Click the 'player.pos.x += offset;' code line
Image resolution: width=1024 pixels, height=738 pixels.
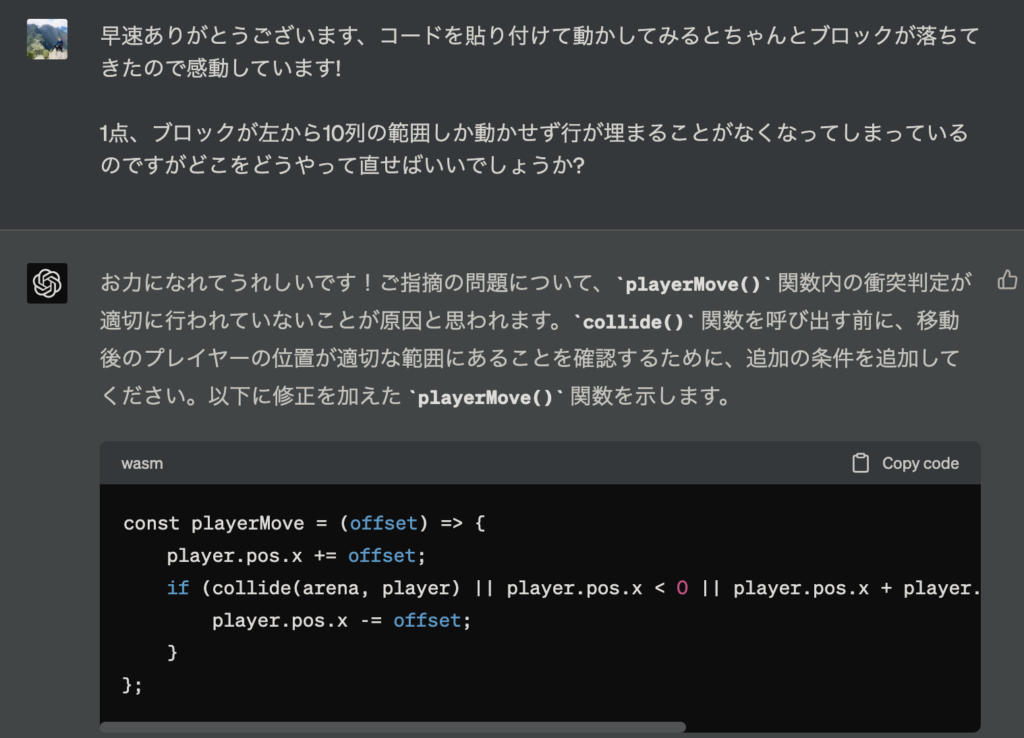tap(288, 555)
